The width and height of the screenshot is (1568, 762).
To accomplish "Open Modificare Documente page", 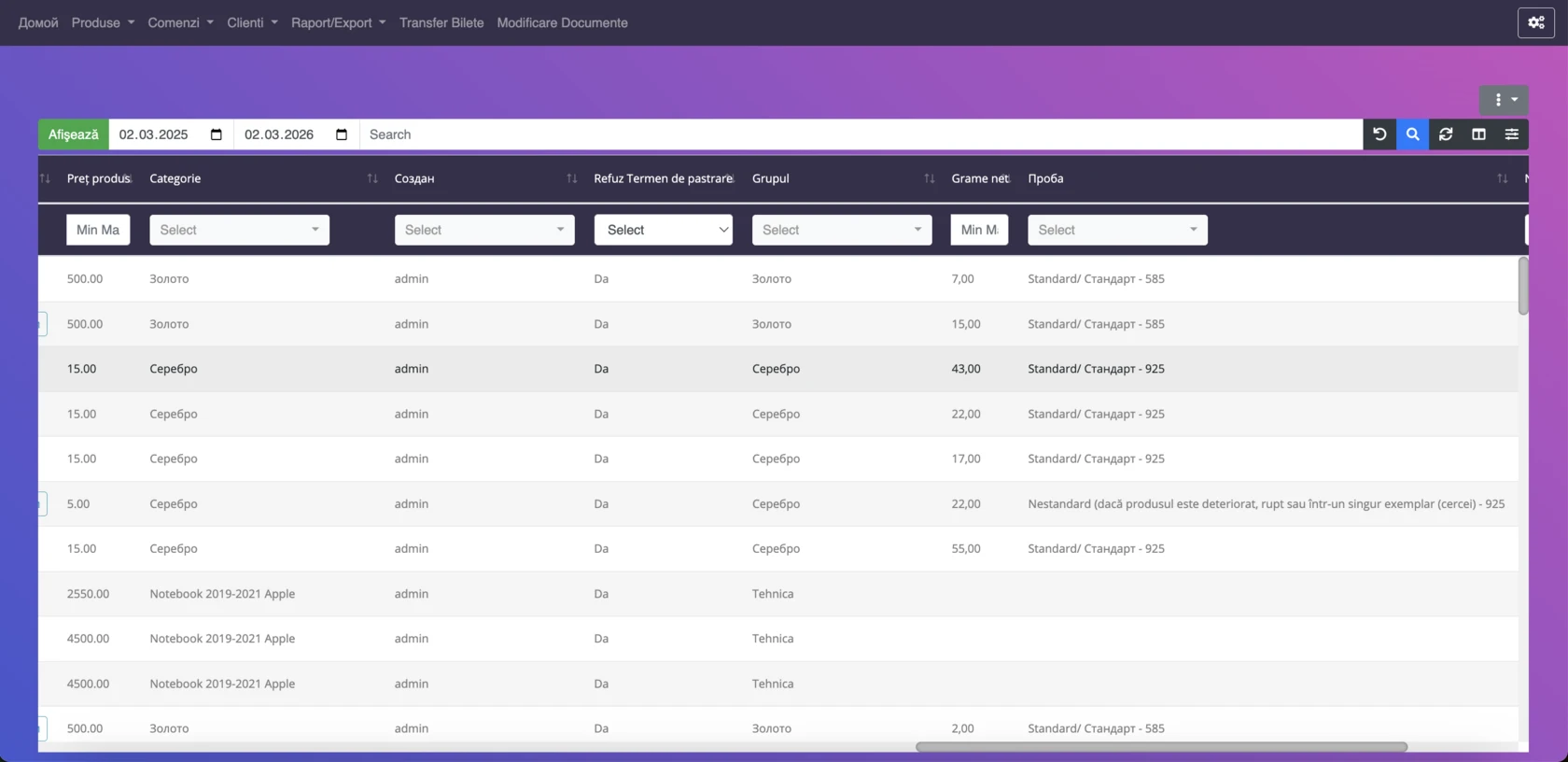I will coord(562,22).
